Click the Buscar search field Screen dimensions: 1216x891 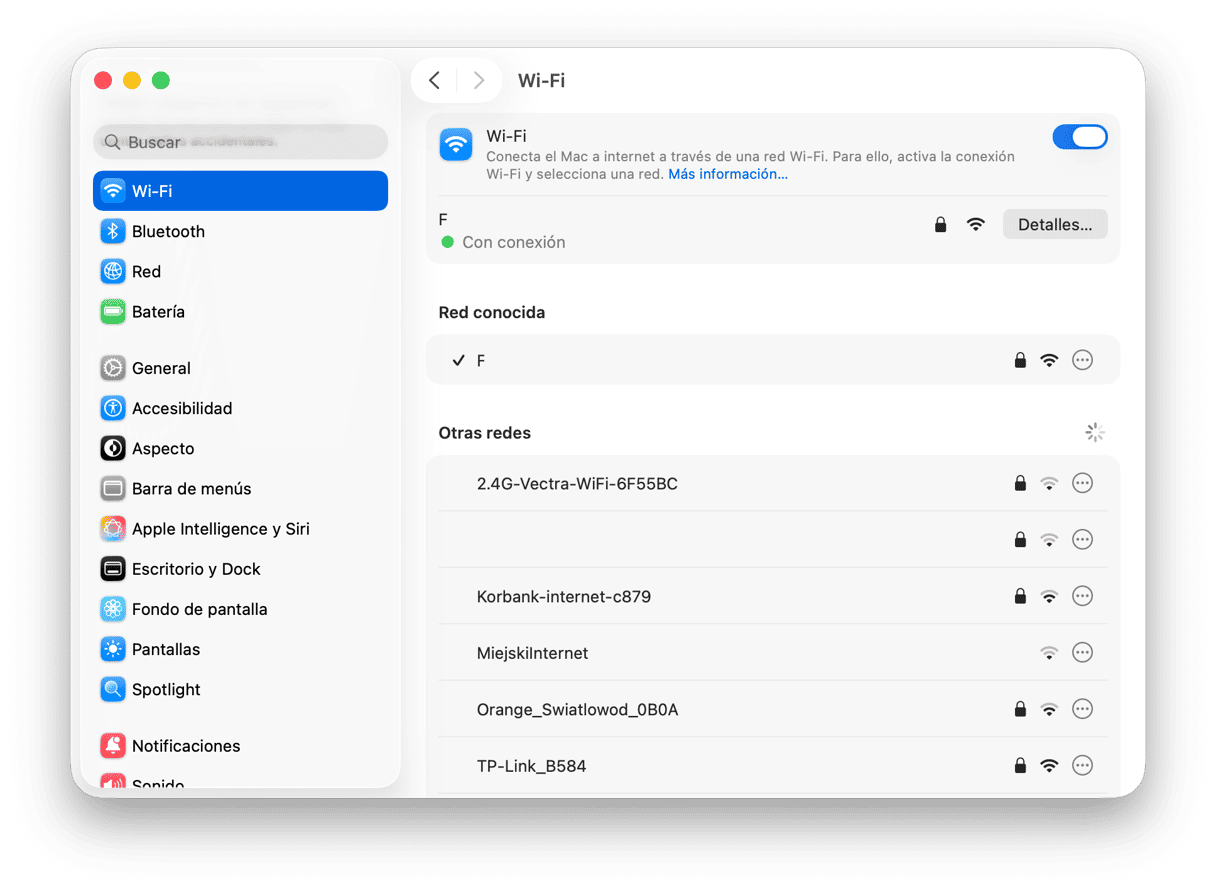240,142
